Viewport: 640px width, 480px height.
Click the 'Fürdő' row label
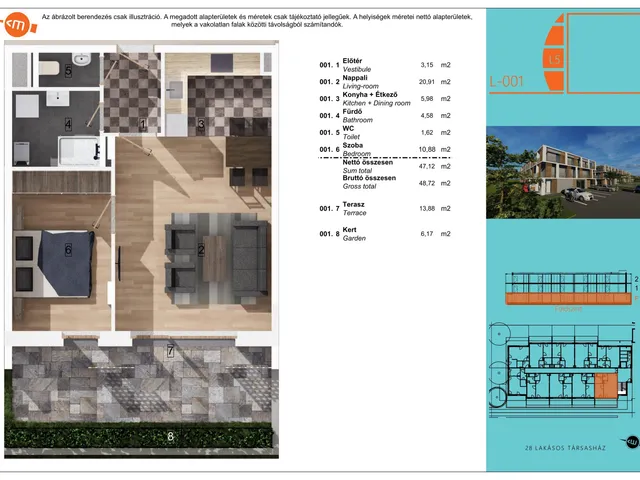[x=352, y=111]
